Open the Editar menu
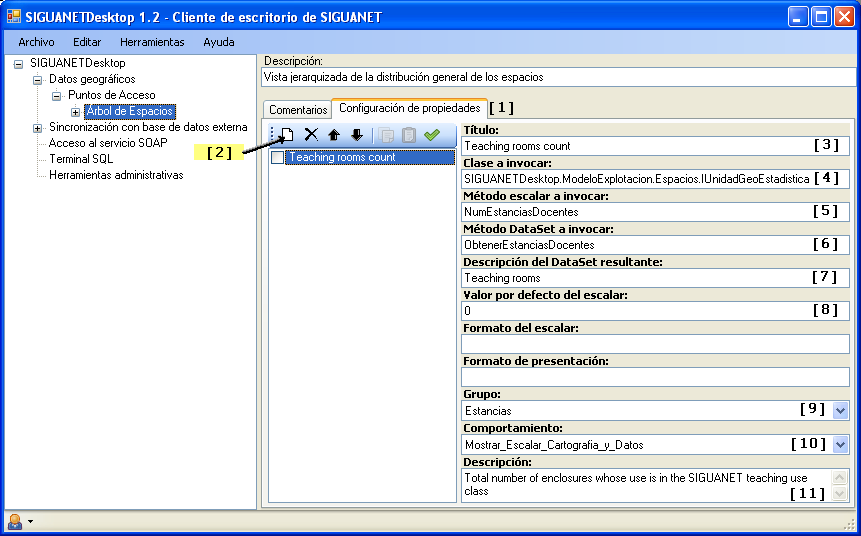 pos(87,42)
